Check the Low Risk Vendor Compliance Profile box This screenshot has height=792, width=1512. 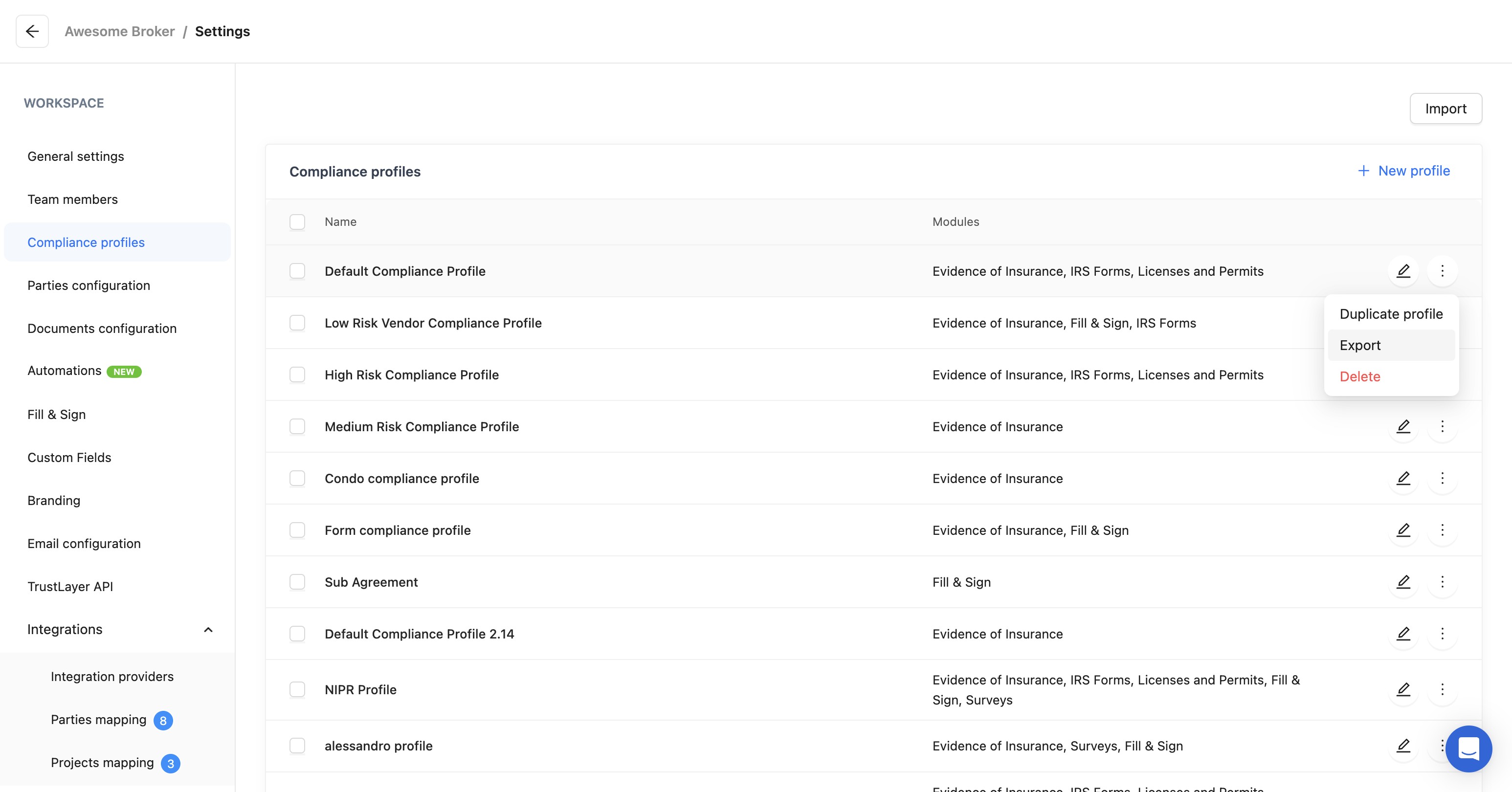click(297, 323)
